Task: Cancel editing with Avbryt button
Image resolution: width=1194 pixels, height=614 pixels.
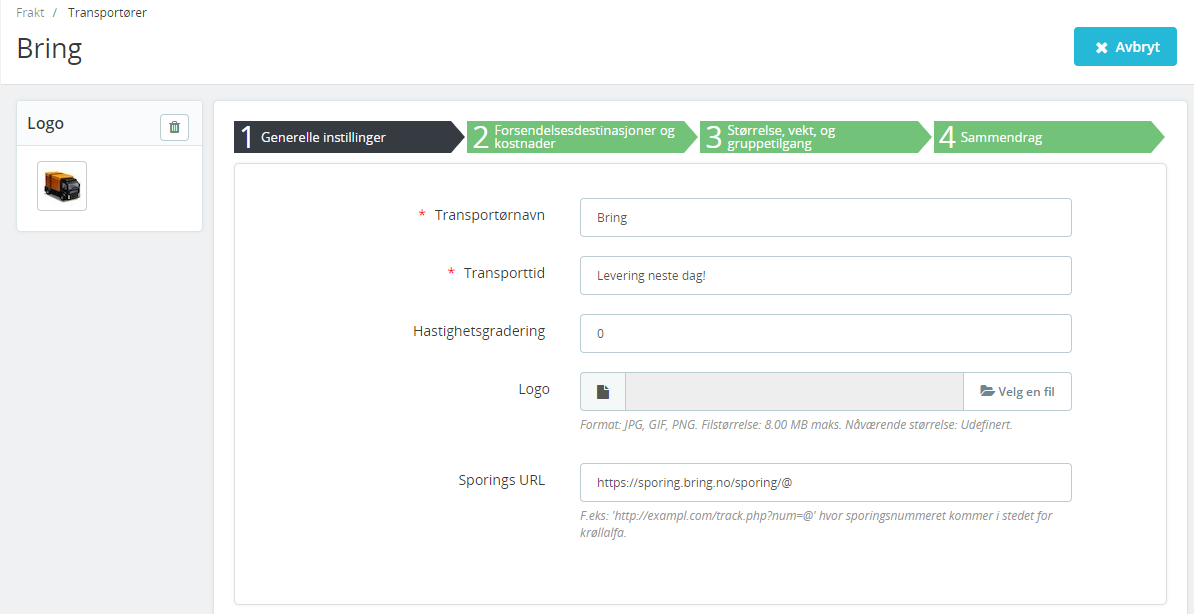Action: coord(1125,46)
